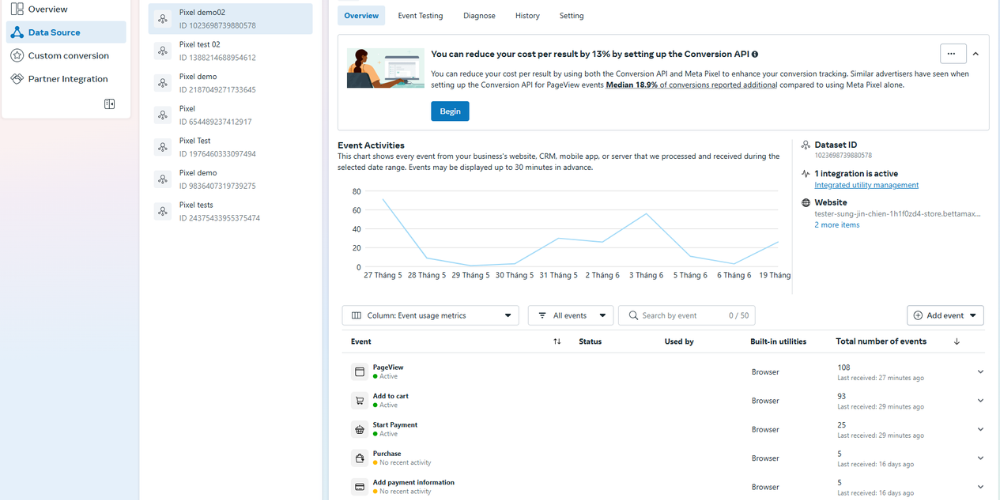The width and height of the screenshot is (1000, 500).
Task: Click the Built-in utilities column header
Action: point(779,342)
